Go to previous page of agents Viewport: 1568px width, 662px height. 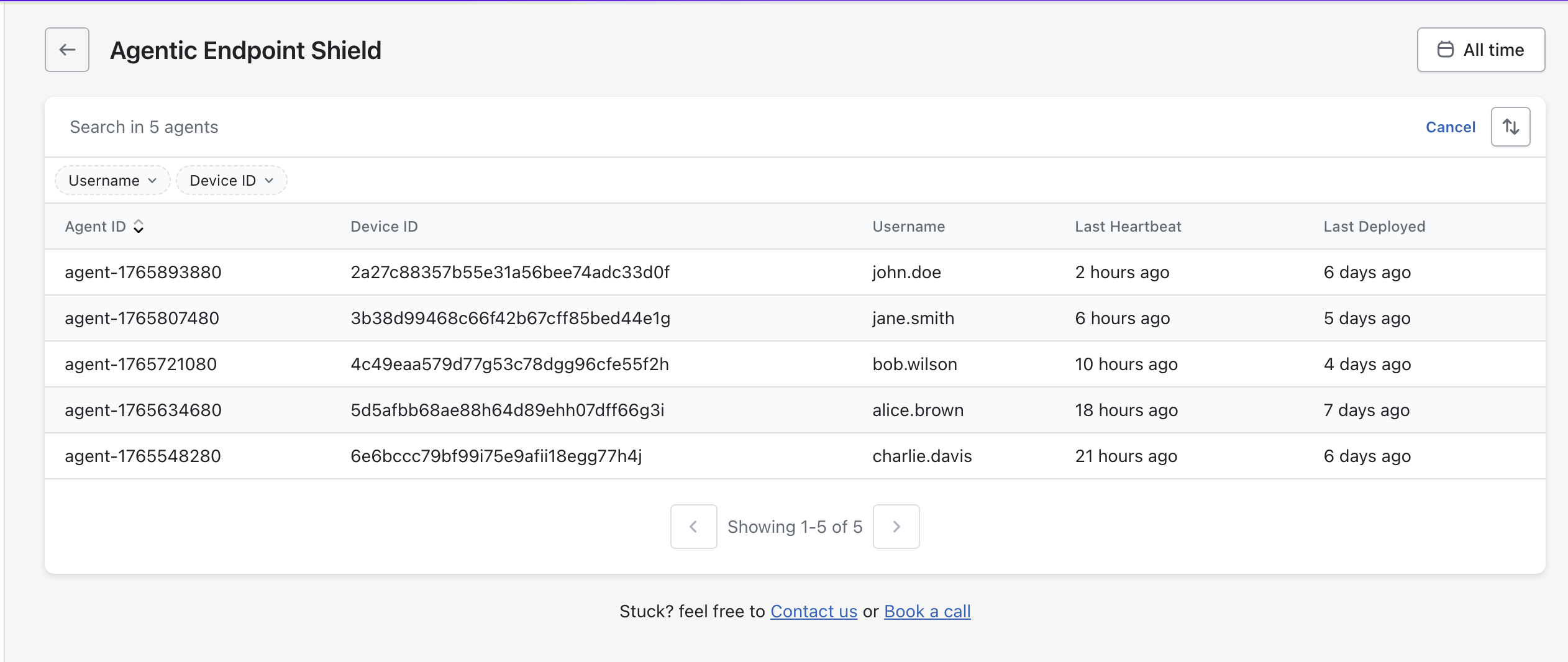pyautogui.click(x=693, y=527)
